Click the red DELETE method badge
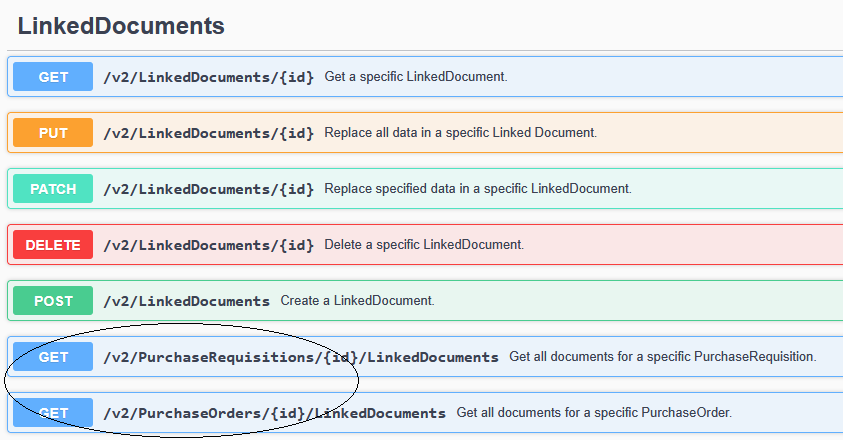The height and width of the screenshot is (440, 843). pyautogui.click(x=53, y=245)
